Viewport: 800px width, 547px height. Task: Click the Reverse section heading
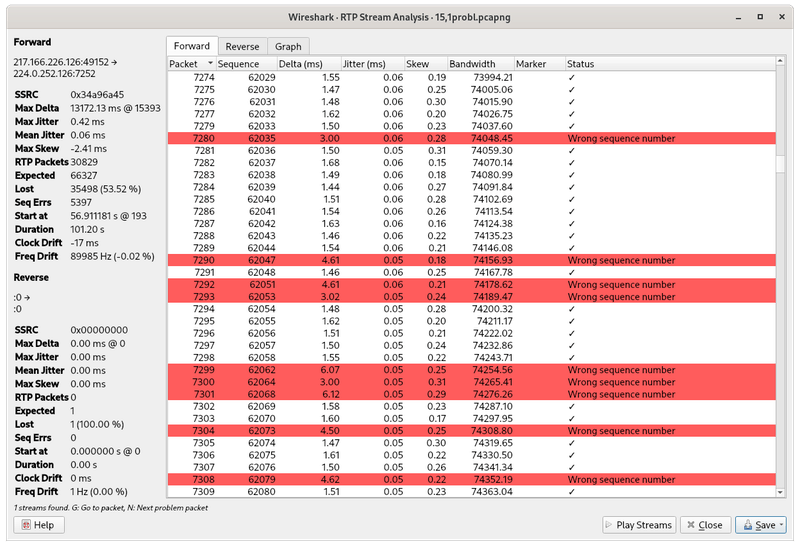[31, 278]
